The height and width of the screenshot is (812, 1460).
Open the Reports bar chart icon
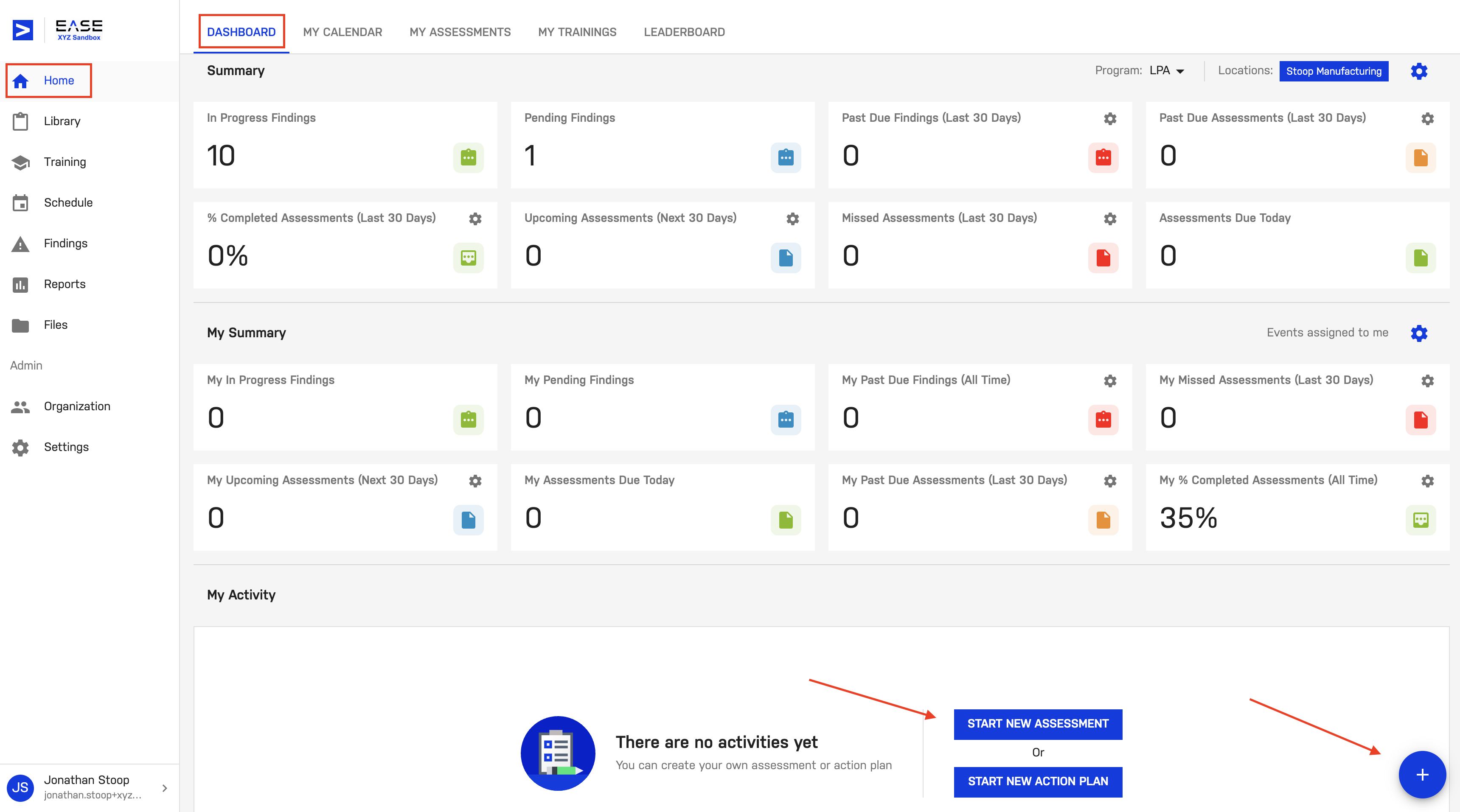pyautogui.click(x=20, y=285)
